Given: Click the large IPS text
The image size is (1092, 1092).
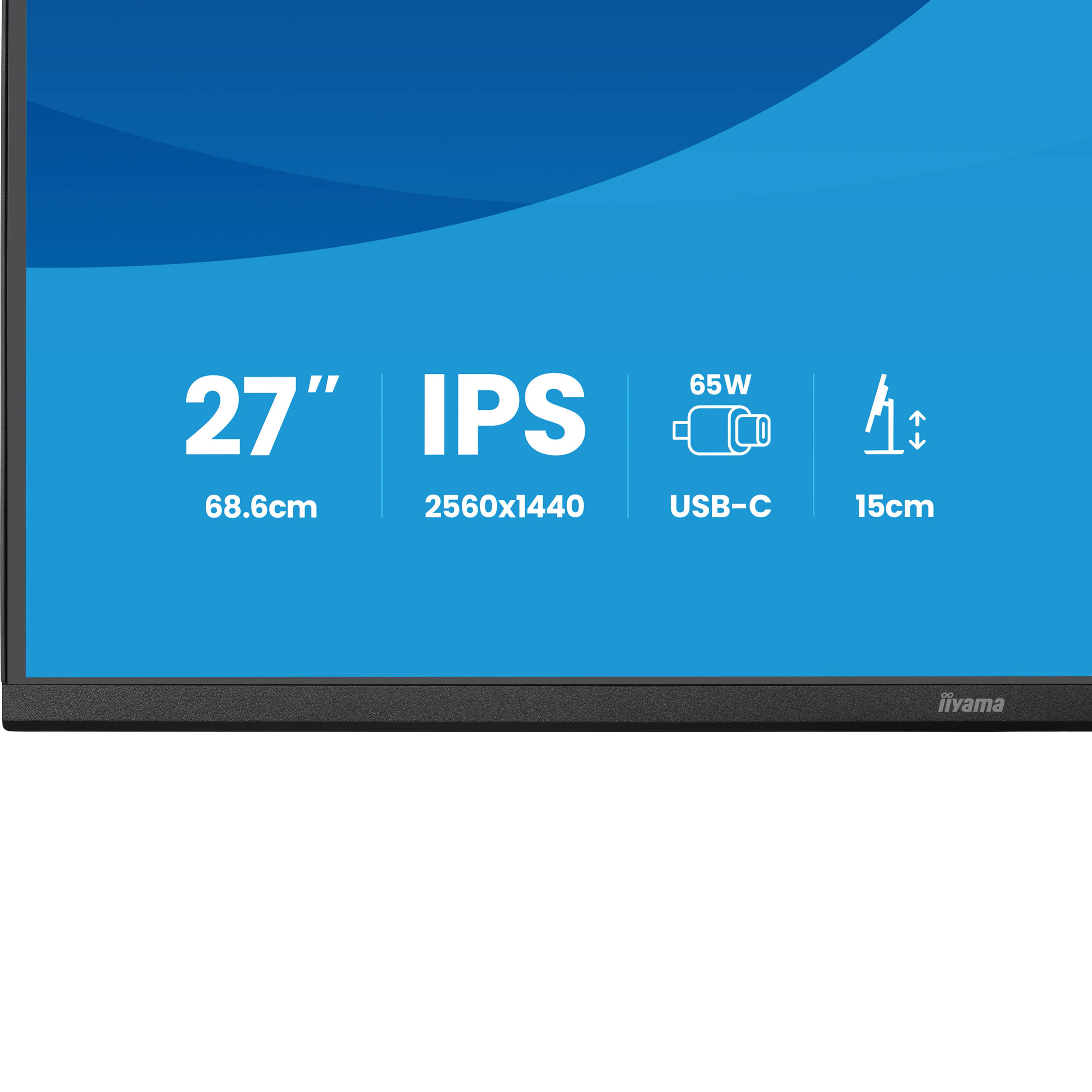Looking at the screenshot, I should 504,414.
